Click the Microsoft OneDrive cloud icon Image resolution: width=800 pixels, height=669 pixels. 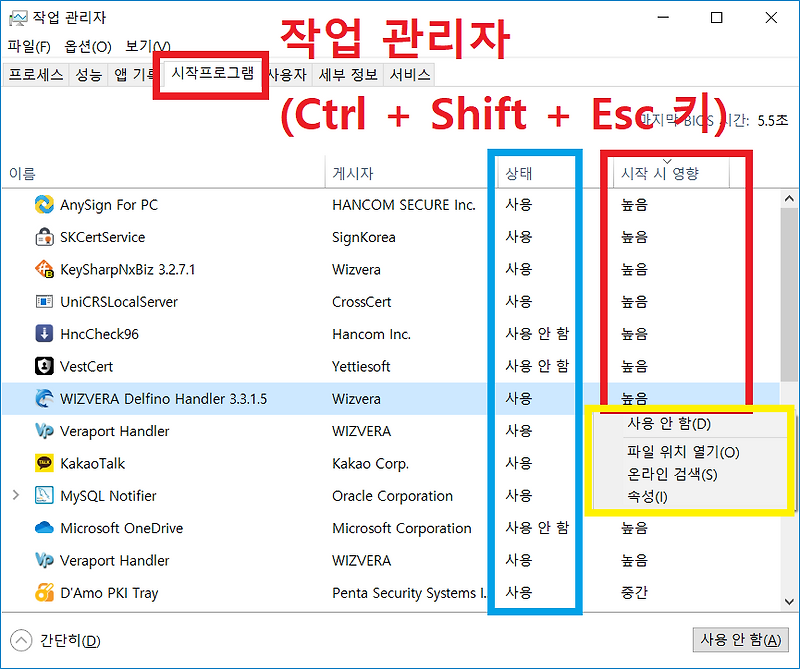(44, 528)
